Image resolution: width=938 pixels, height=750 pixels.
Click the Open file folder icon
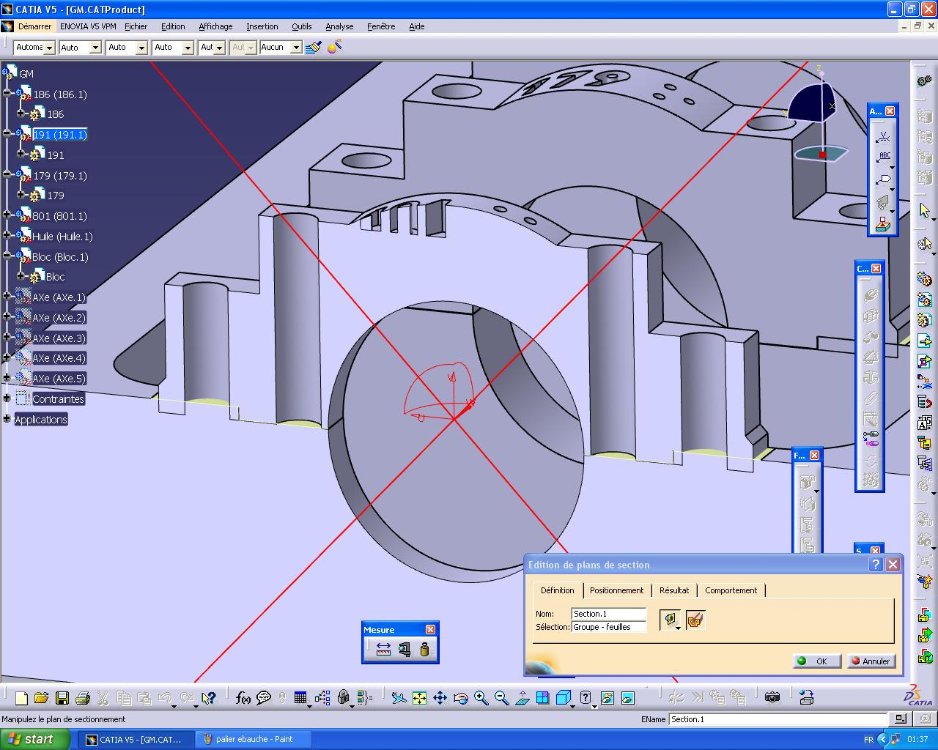(41, 698)
